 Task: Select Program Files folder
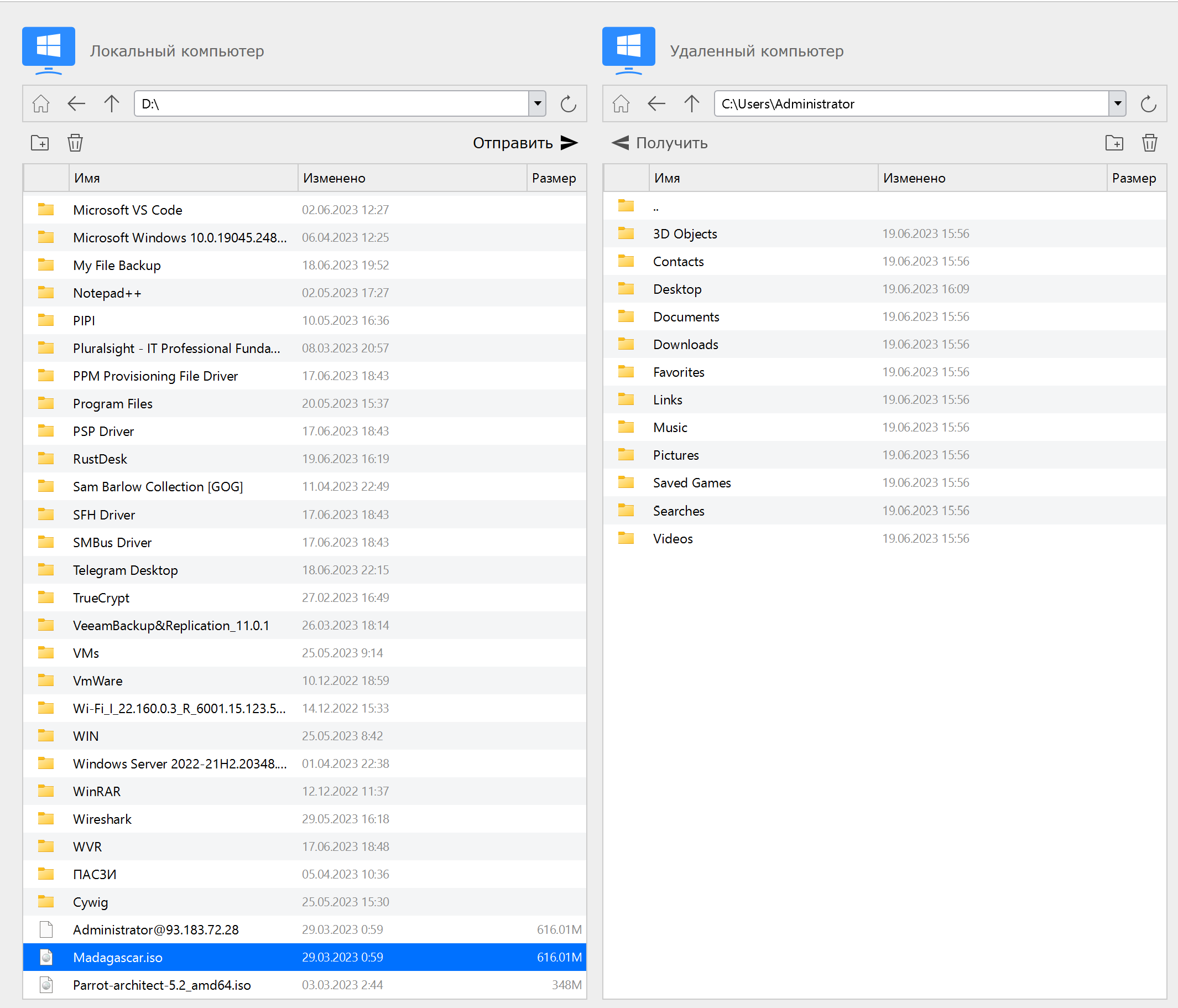pyautogui.click(x=305, y=403)
